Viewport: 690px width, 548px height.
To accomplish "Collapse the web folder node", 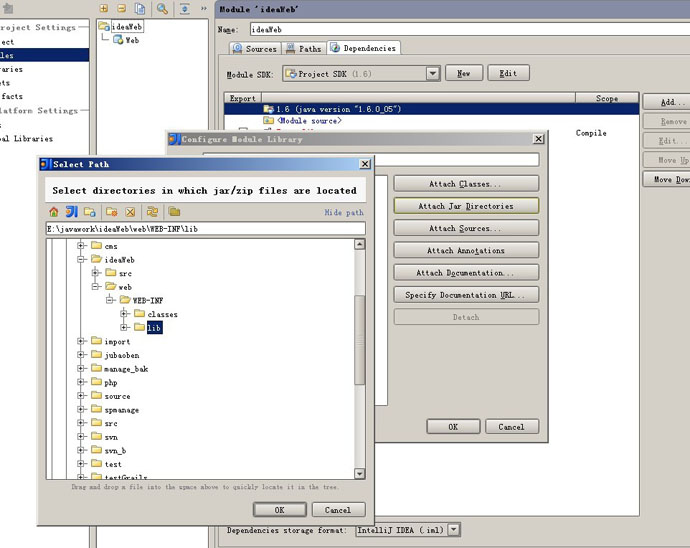I will coord(95,287).
